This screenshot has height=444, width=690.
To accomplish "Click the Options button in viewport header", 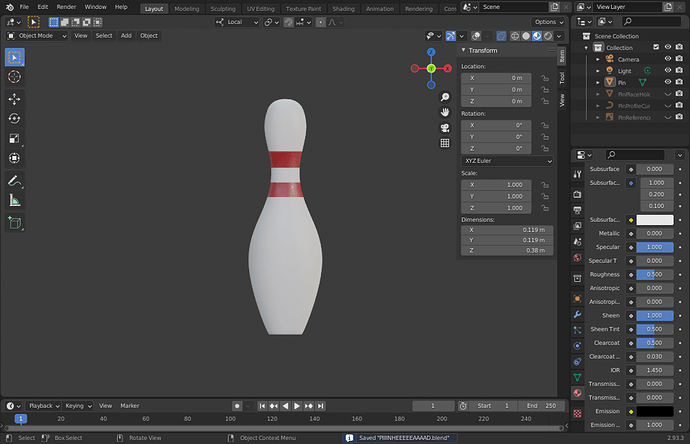I will 547,21.
